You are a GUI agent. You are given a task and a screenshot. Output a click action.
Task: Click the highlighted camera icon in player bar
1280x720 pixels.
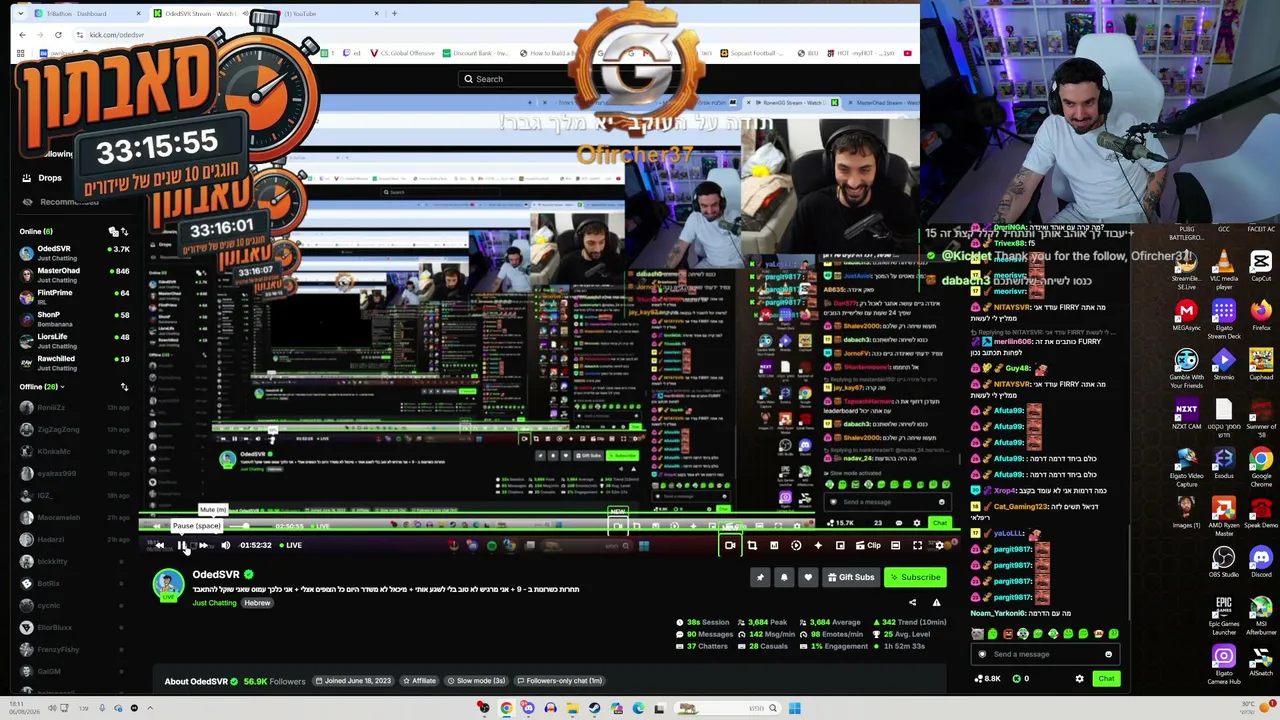click(730, 545)
